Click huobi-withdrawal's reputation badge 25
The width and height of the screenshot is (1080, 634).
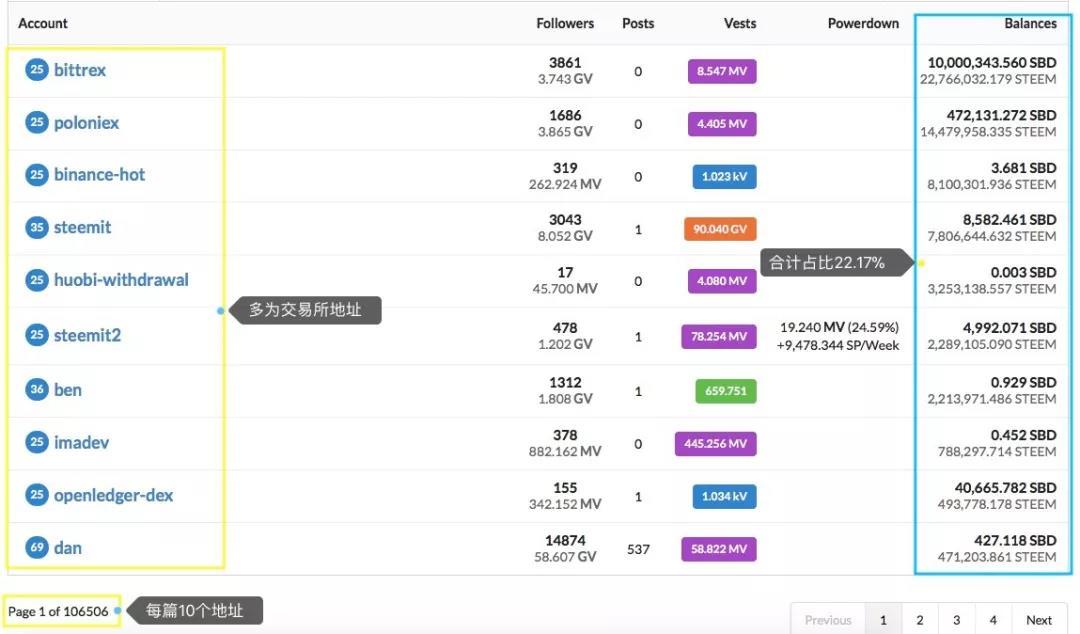tap(37, 280)
